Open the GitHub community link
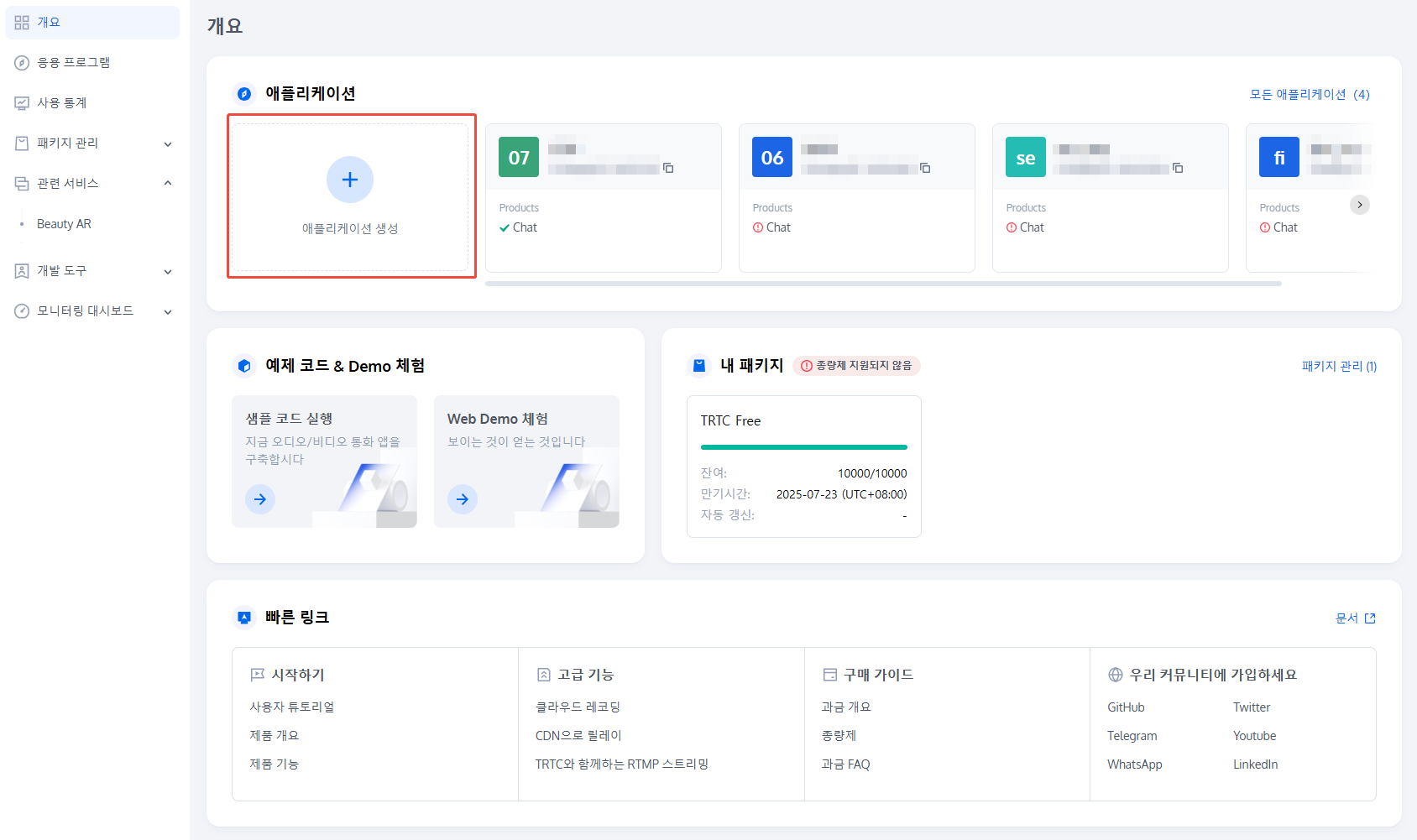Screen dimensions: 1417x840 [x=1126, y=707]
